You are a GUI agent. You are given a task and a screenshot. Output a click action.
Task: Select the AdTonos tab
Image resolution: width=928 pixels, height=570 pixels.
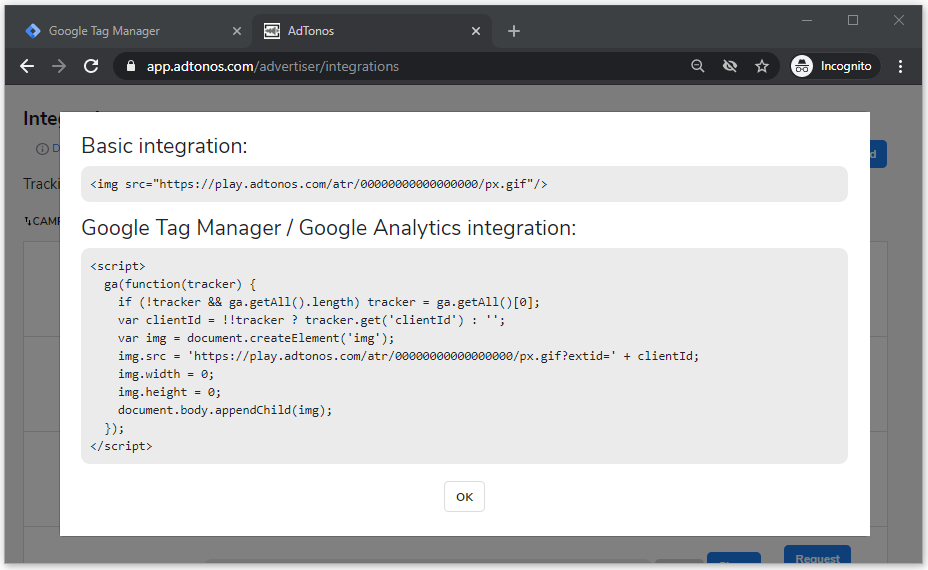pos(372,31)
